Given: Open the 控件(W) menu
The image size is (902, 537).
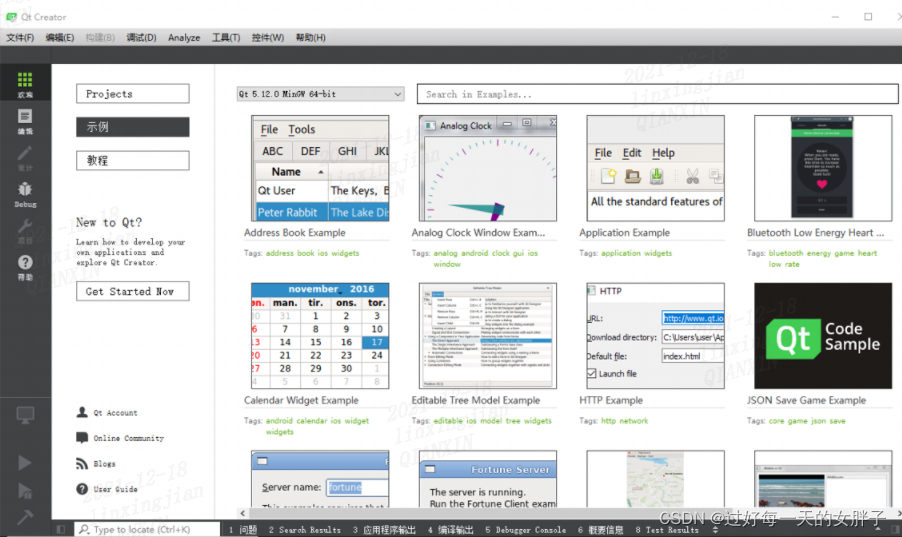Looking at the screenshot, I should pos(268,37).
